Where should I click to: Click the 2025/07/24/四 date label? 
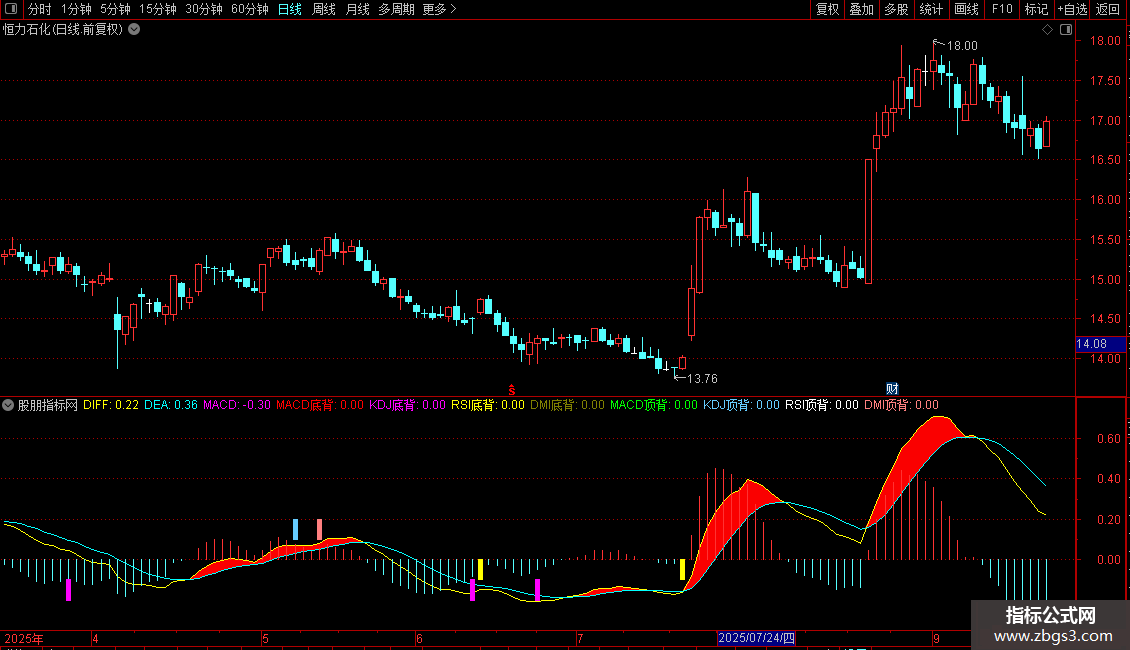point(756,638)
